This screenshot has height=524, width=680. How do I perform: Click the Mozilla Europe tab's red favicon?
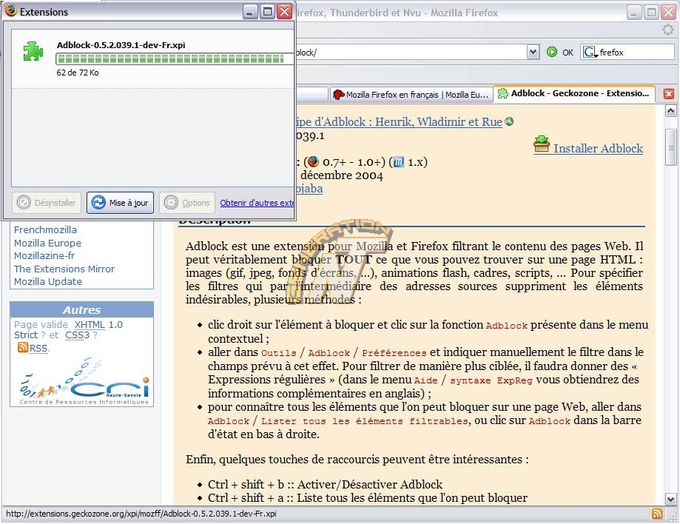click(x=338, y=95)
